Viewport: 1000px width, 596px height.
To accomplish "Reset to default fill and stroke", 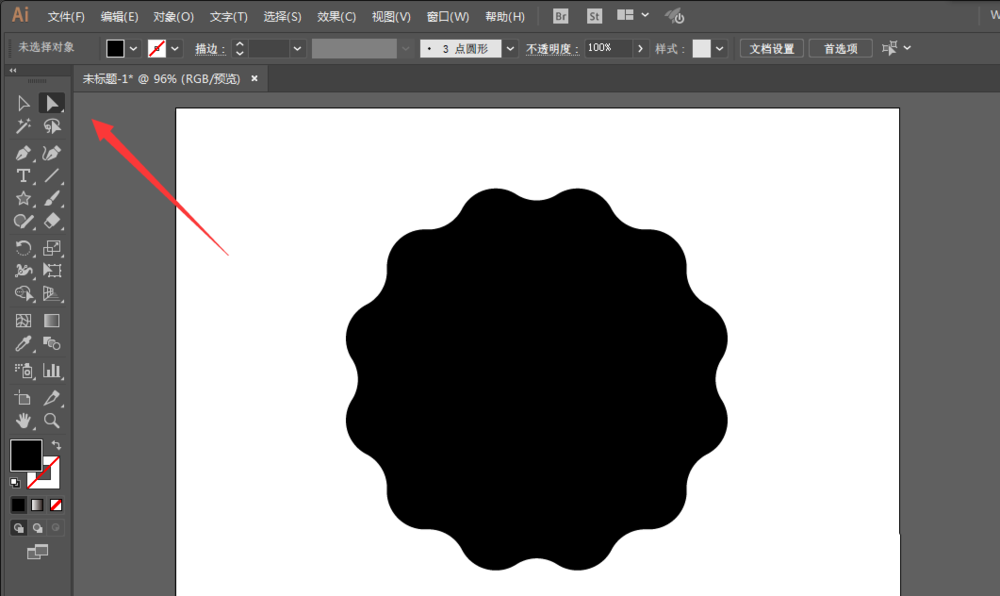I will tap(15, 483).
